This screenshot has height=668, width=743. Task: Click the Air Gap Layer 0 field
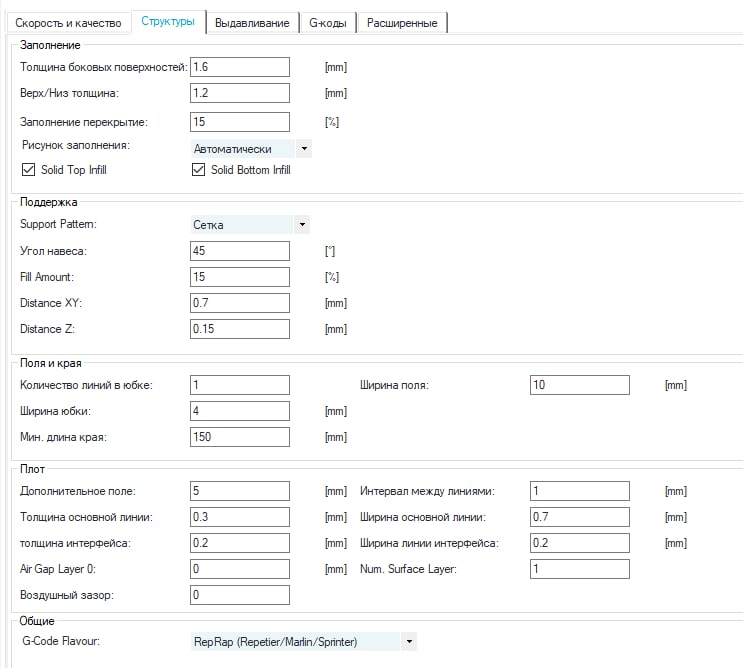(x=240, y=569)
